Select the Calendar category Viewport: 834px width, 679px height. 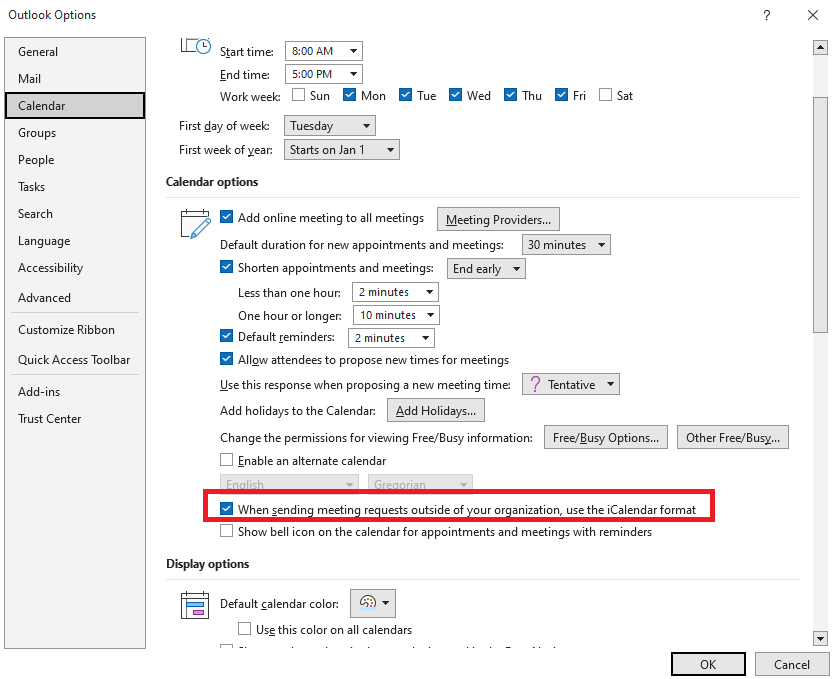pyautogui.click(x=75, y=106)
